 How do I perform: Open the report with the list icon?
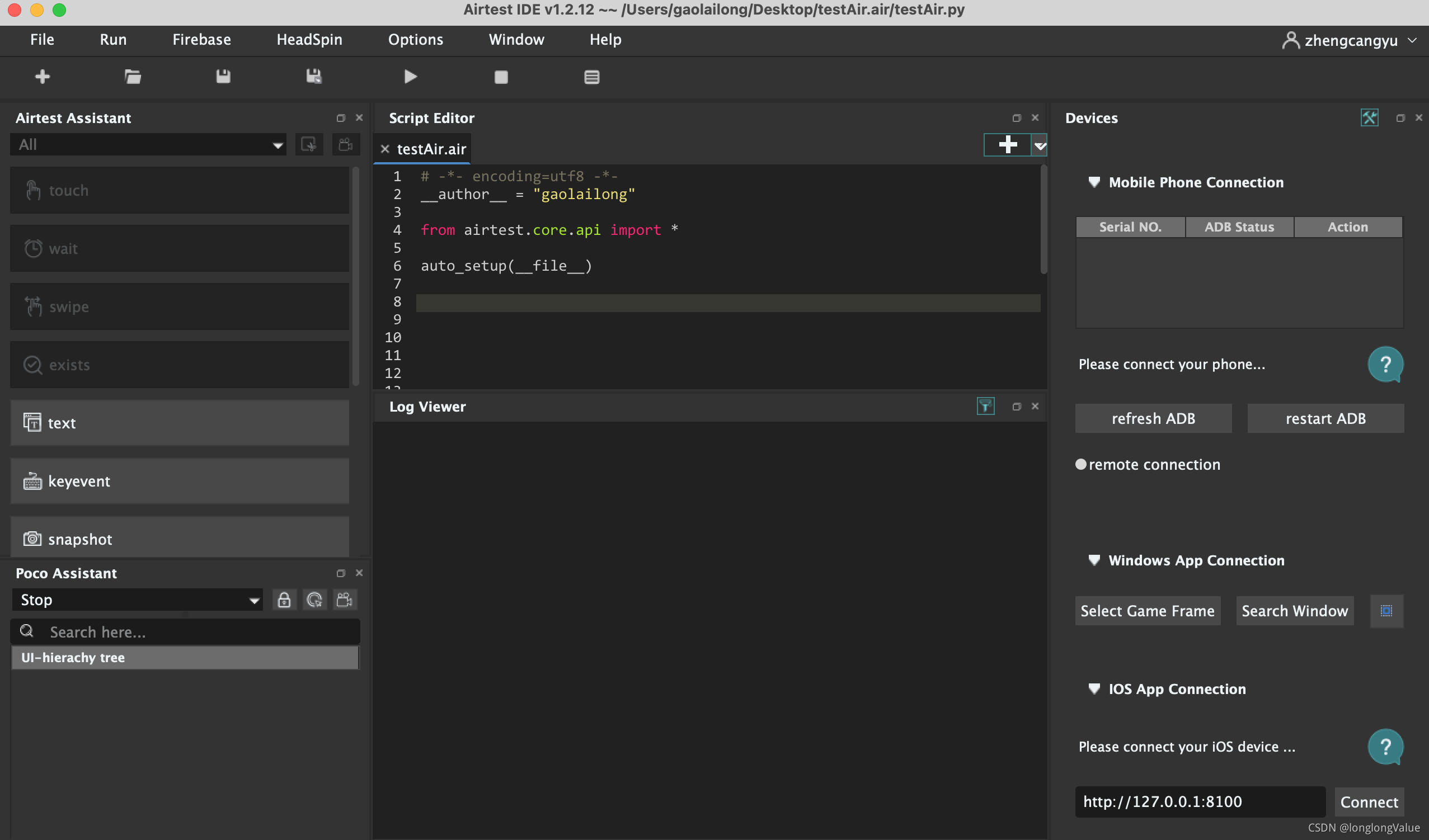click(592, 77)
